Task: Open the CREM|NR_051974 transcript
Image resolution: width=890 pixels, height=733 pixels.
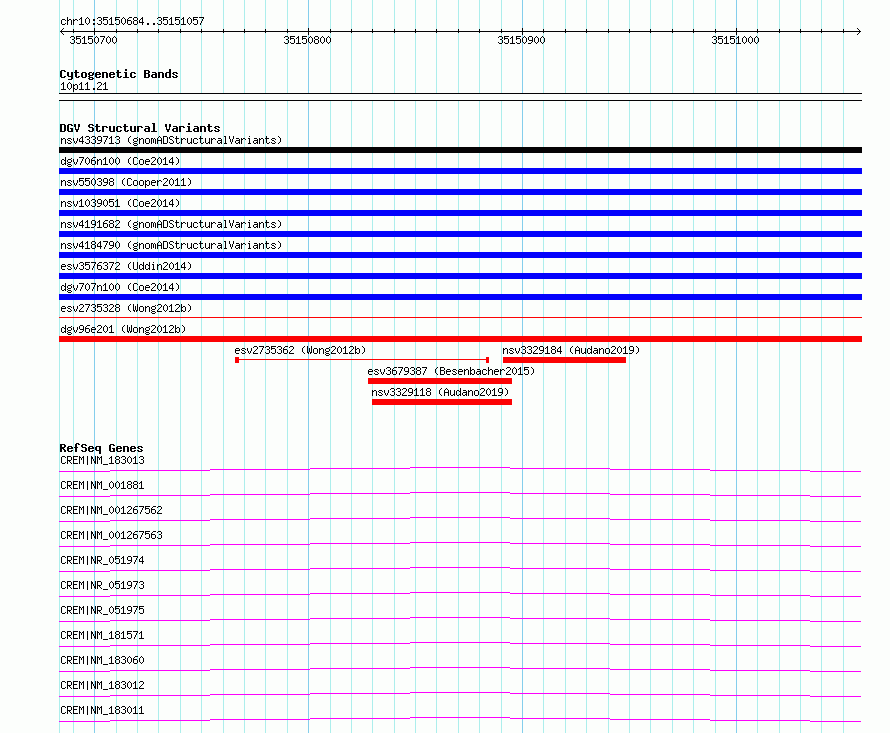Action: (x=102, y=560)
